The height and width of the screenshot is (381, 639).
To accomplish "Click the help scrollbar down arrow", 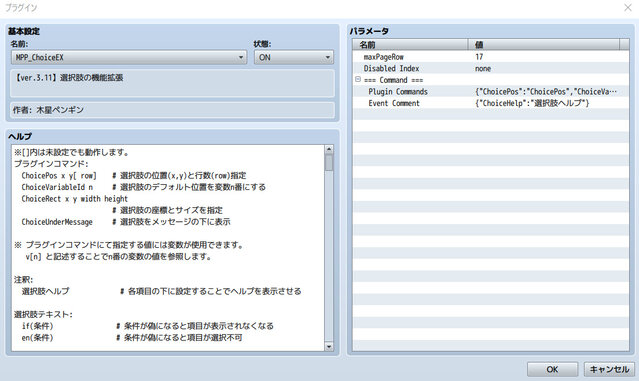I will (x=329, y=347).
